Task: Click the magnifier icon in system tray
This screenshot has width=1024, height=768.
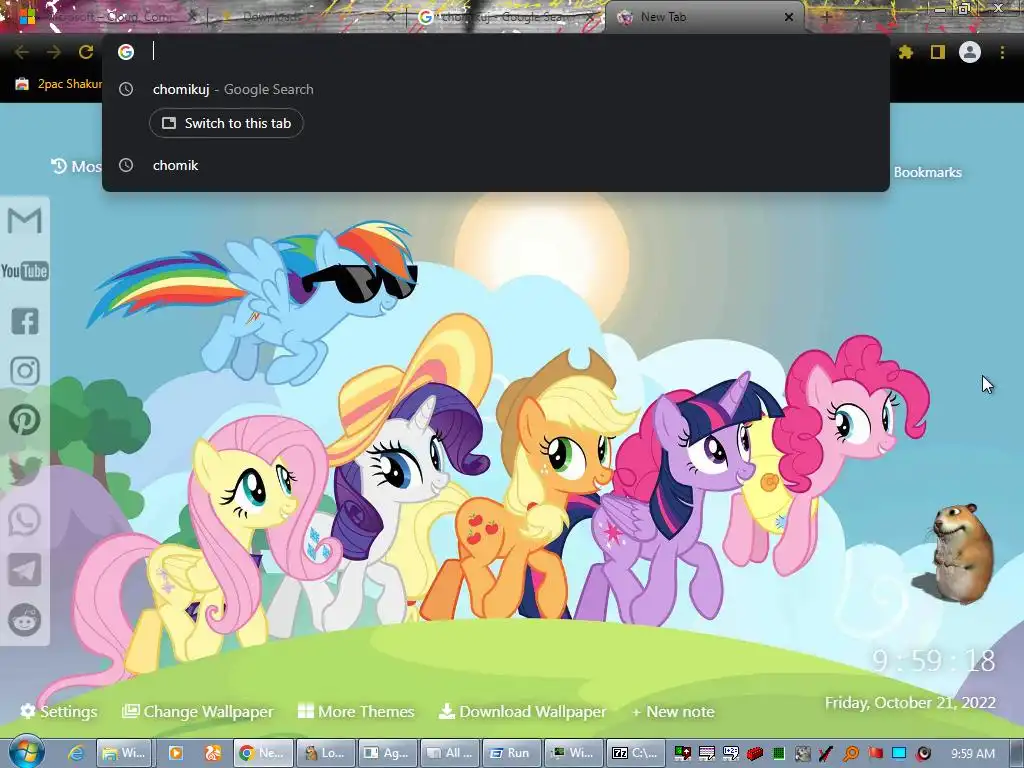Action: click(851, 754)
